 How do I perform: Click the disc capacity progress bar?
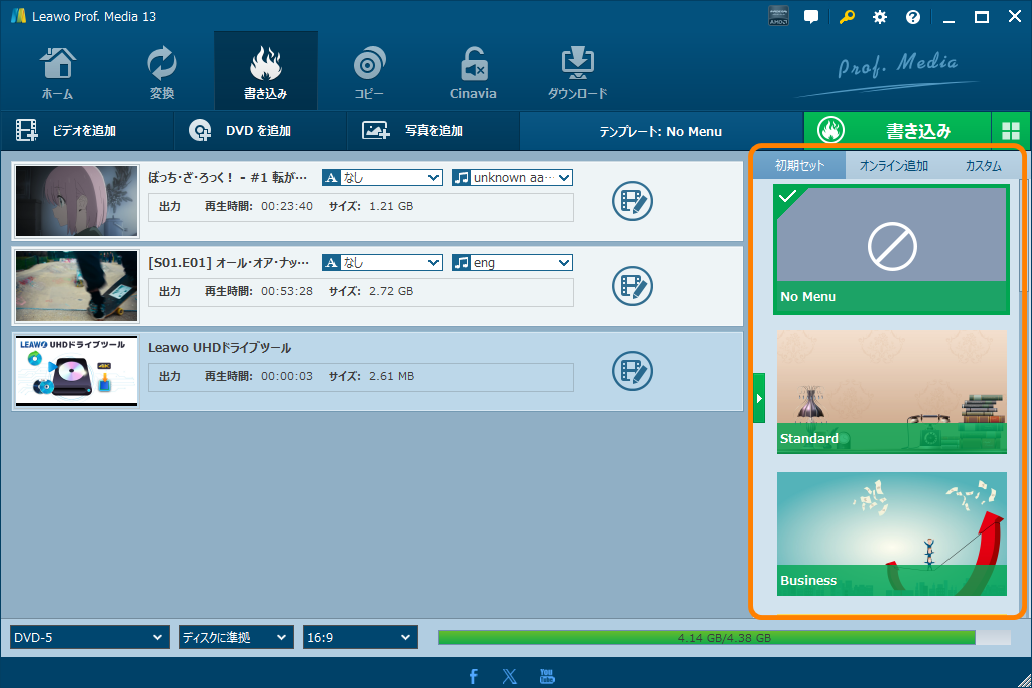pos(724,637)
